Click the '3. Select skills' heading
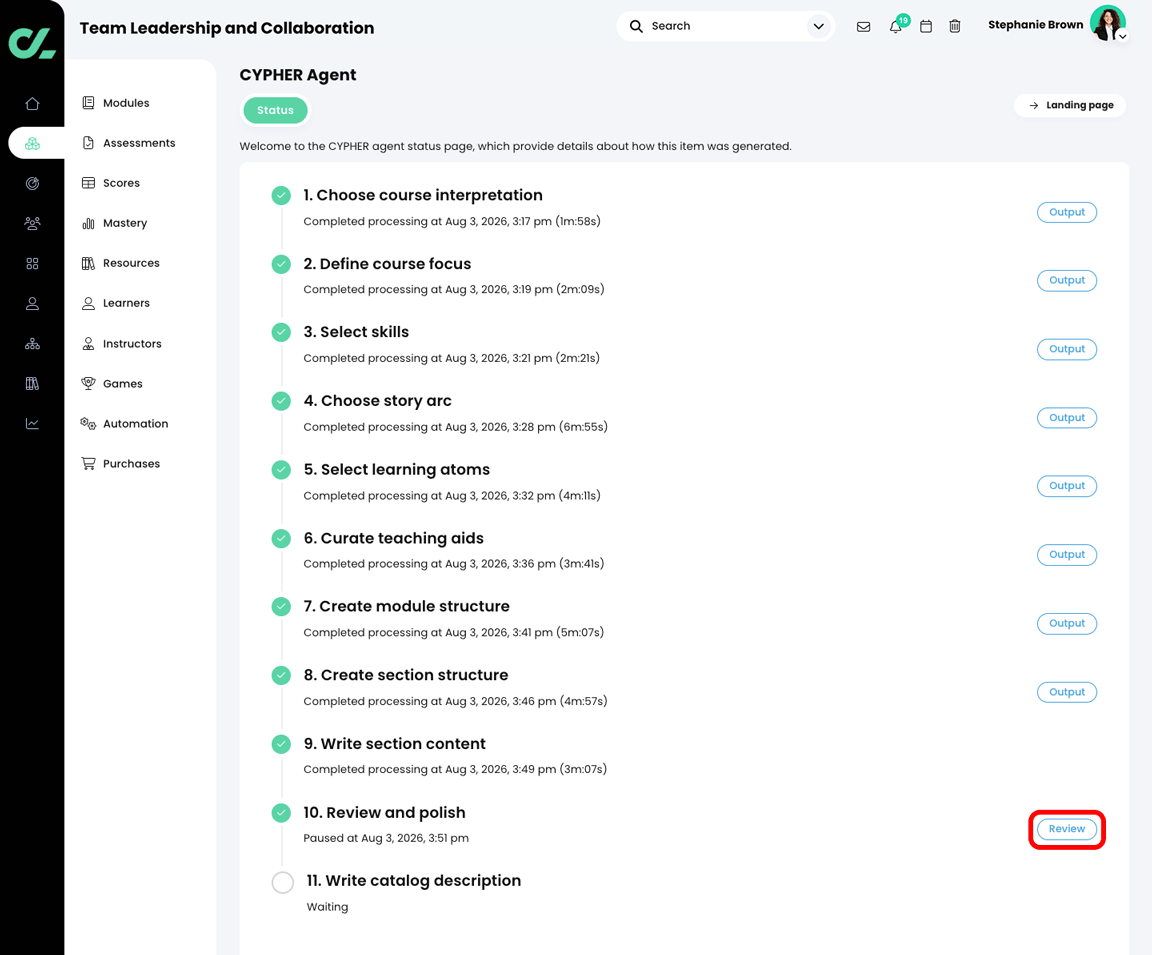 356,332
